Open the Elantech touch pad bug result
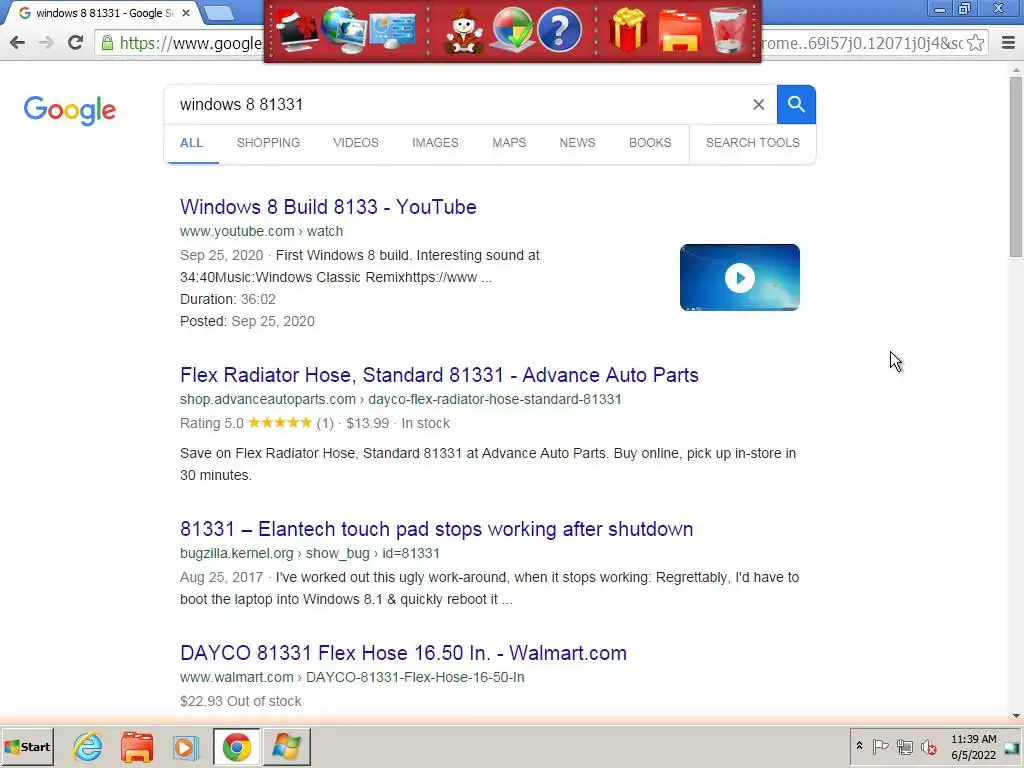The width and height of the screenshot is (1024, 768). point(436,529)
